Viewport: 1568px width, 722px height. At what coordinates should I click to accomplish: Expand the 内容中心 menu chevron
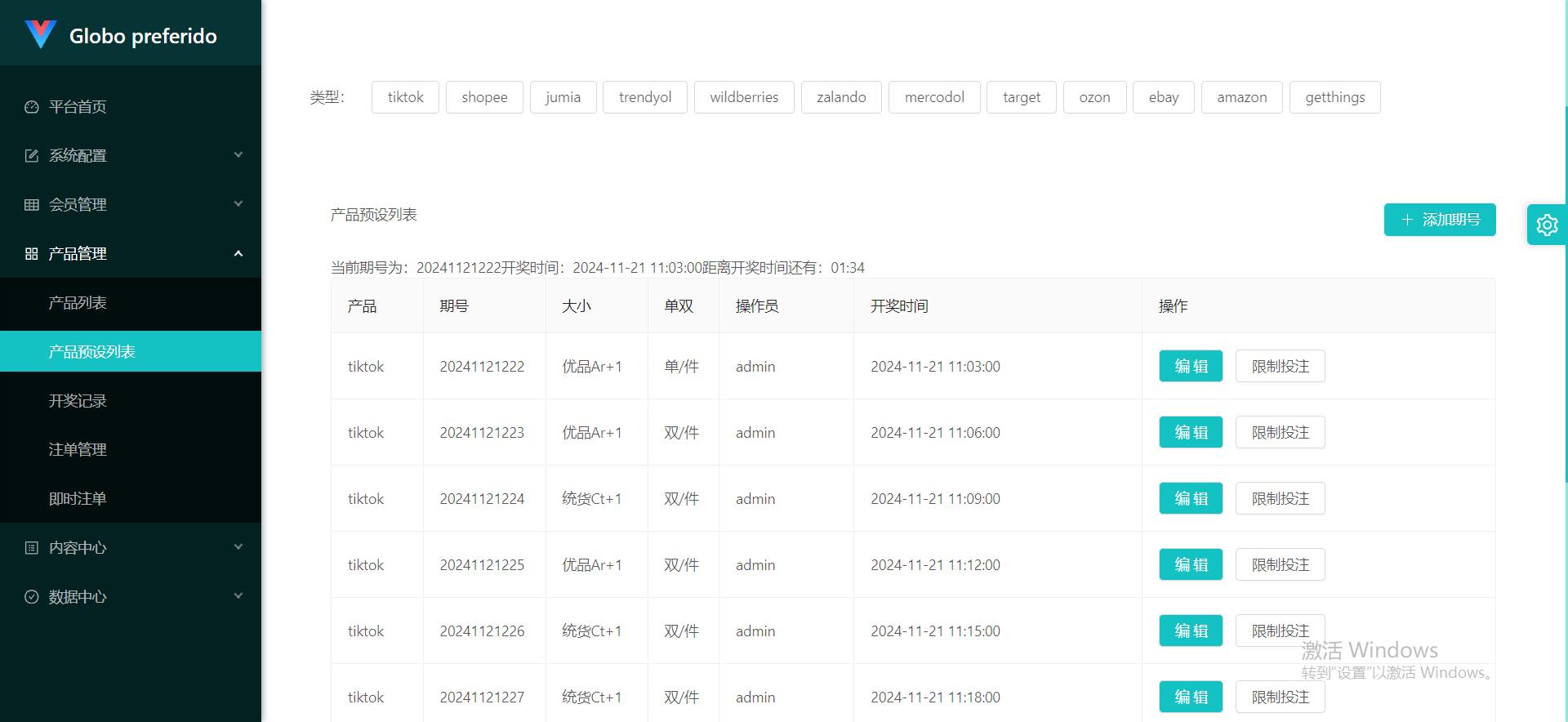coord(238,547)
